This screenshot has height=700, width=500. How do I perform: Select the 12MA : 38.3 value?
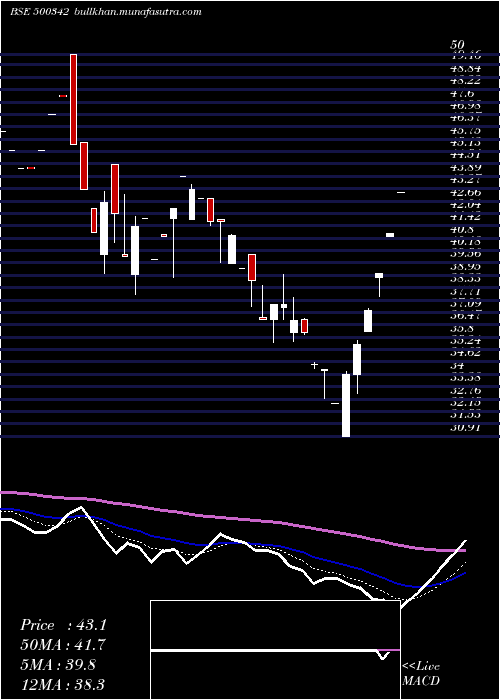63,684
